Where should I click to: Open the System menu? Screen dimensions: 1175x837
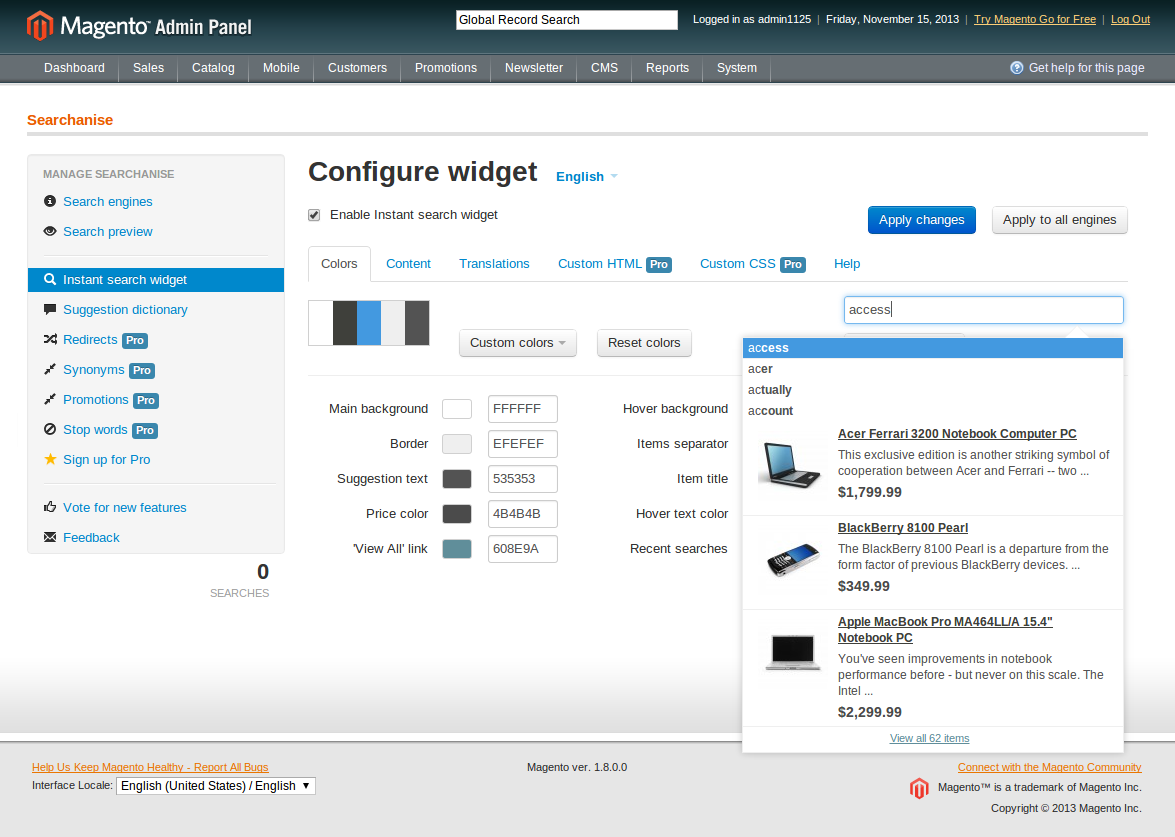click(x=737, y=67)
